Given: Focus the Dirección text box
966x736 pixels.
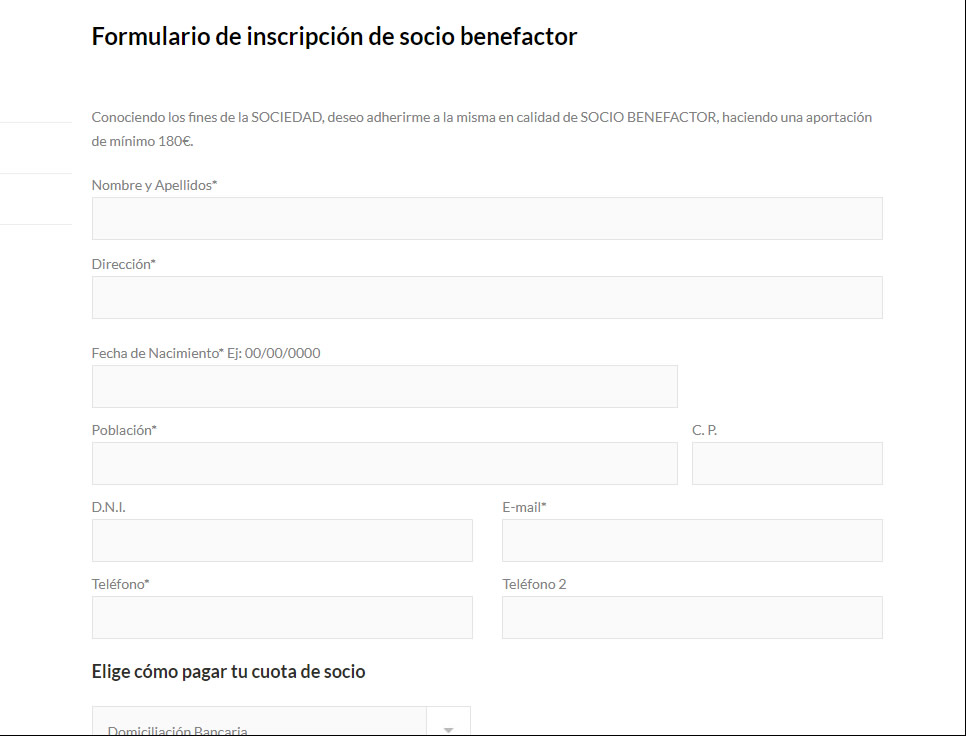Looking at the screenshot, I should (x=487, y=297).
